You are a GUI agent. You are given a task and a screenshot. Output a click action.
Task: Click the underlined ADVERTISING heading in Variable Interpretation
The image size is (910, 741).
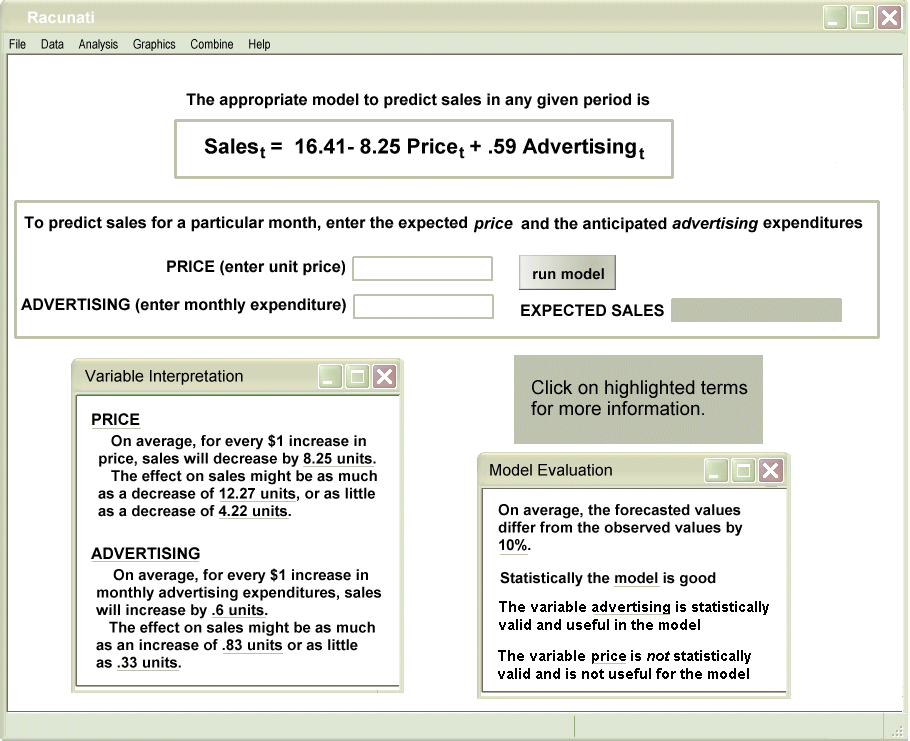tap(145, 554)
